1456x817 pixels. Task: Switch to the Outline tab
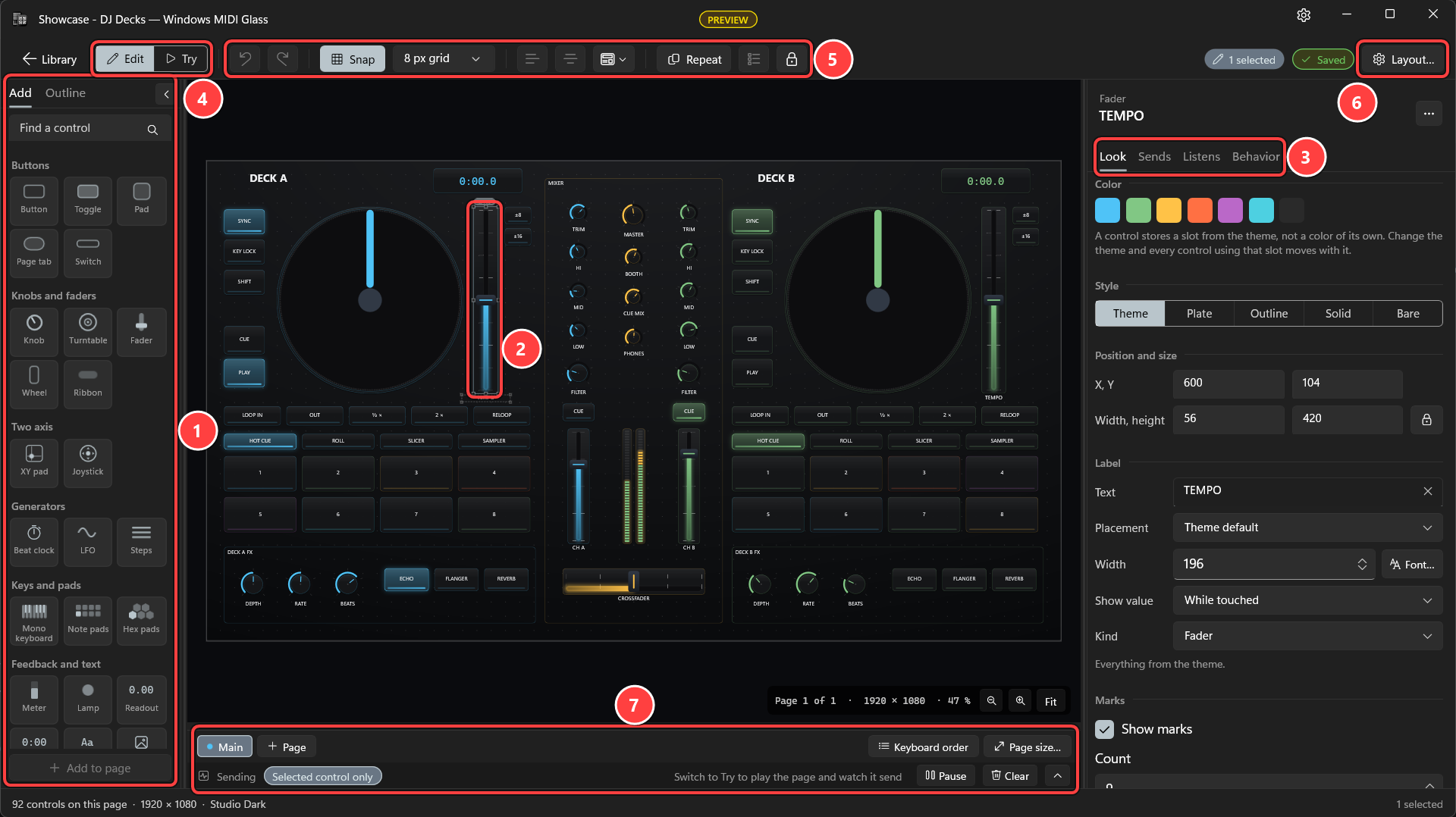65,93
